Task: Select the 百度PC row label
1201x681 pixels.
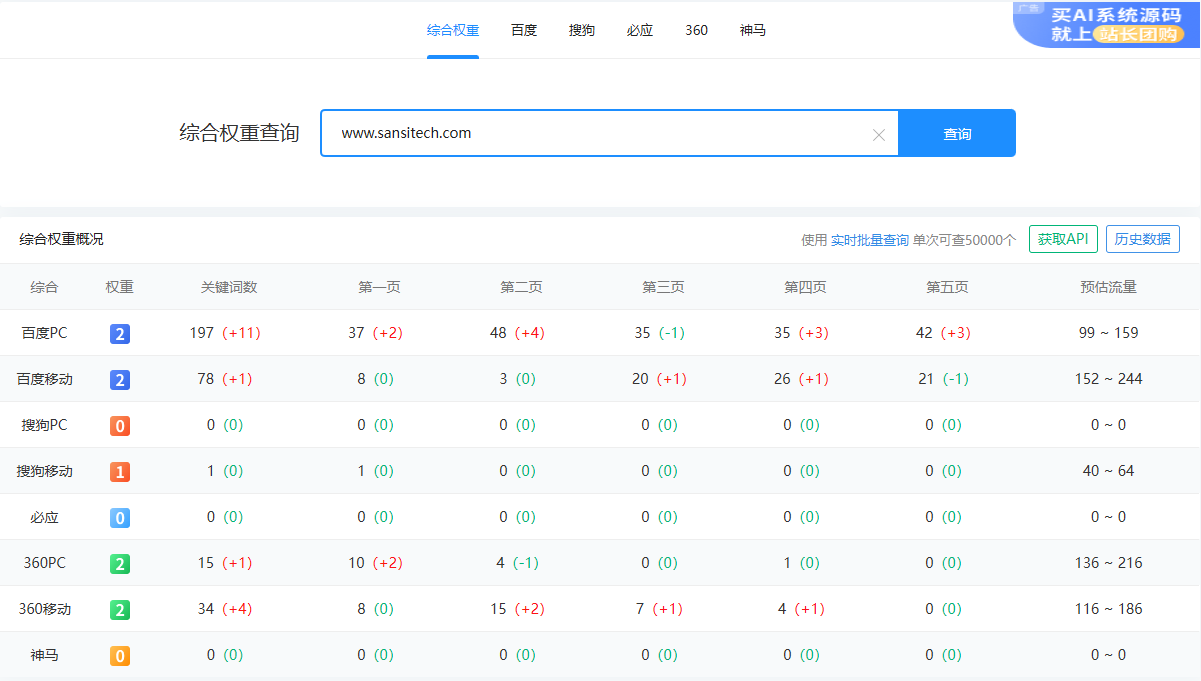Action: pos(44,333)
